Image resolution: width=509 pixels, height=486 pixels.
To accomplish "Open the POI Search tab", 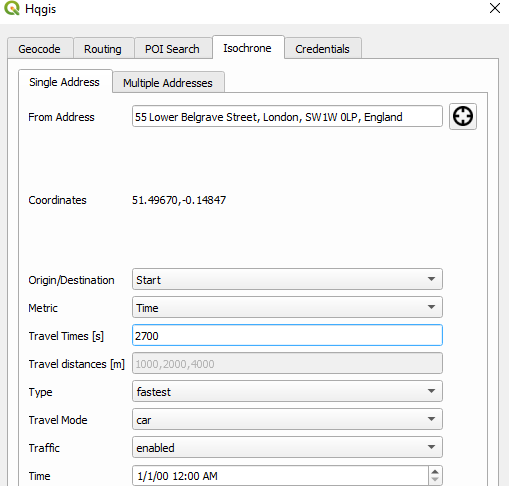I will point(172,49).
